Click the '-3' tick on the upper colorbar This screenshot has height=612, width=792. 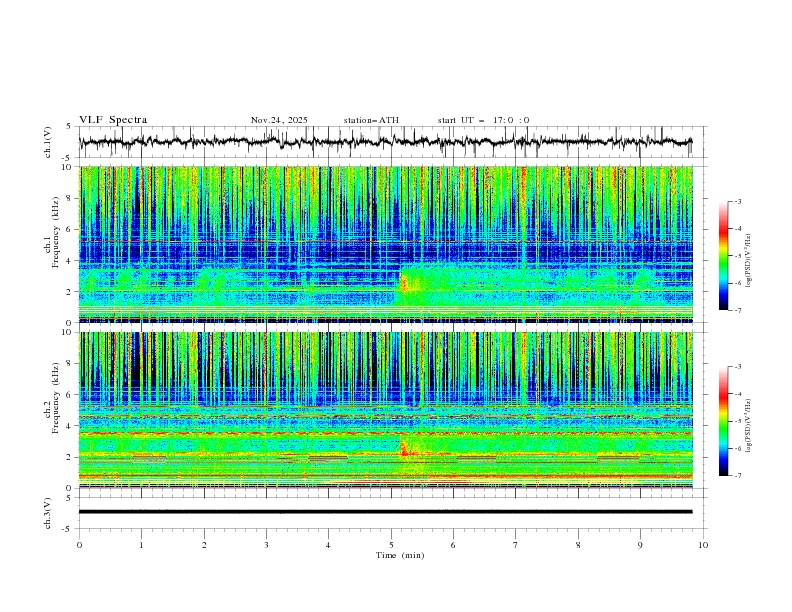click(738, 201)
